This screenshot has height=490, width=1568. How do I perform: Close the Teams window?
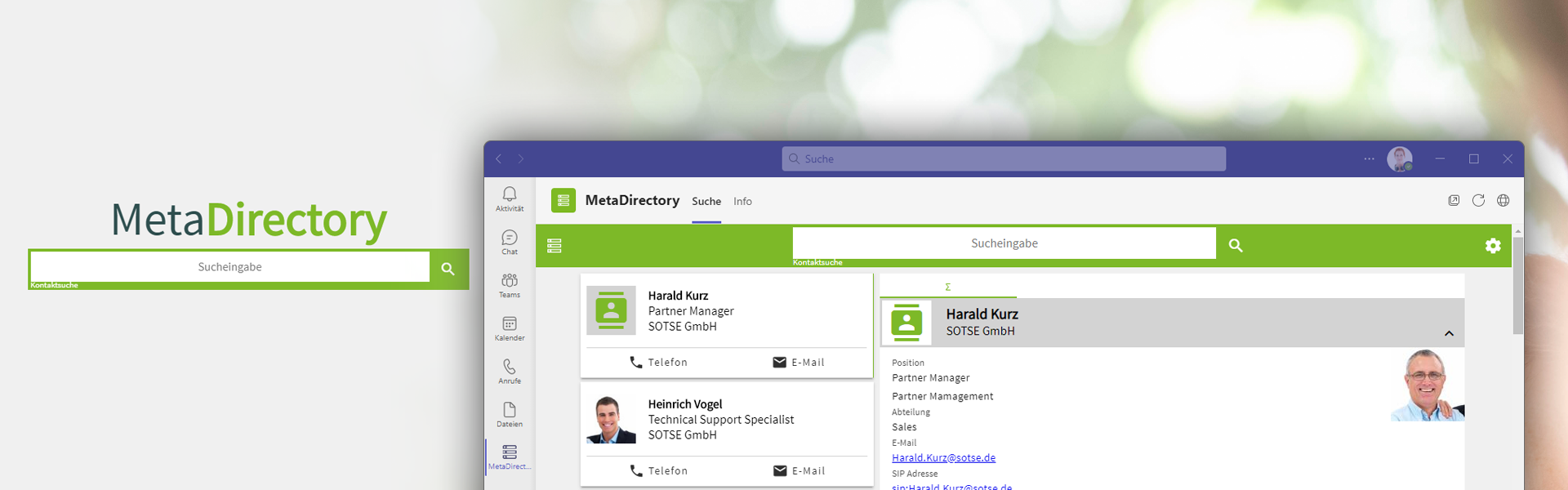coord(1508,158)
